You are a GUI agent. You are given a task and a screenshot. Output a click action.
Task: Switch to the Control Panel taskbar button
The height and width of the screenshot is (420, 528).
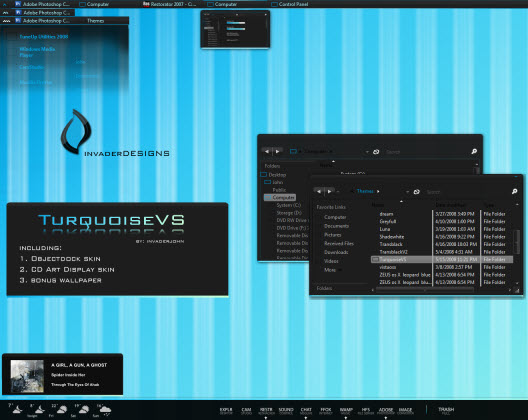click(290, 4)
